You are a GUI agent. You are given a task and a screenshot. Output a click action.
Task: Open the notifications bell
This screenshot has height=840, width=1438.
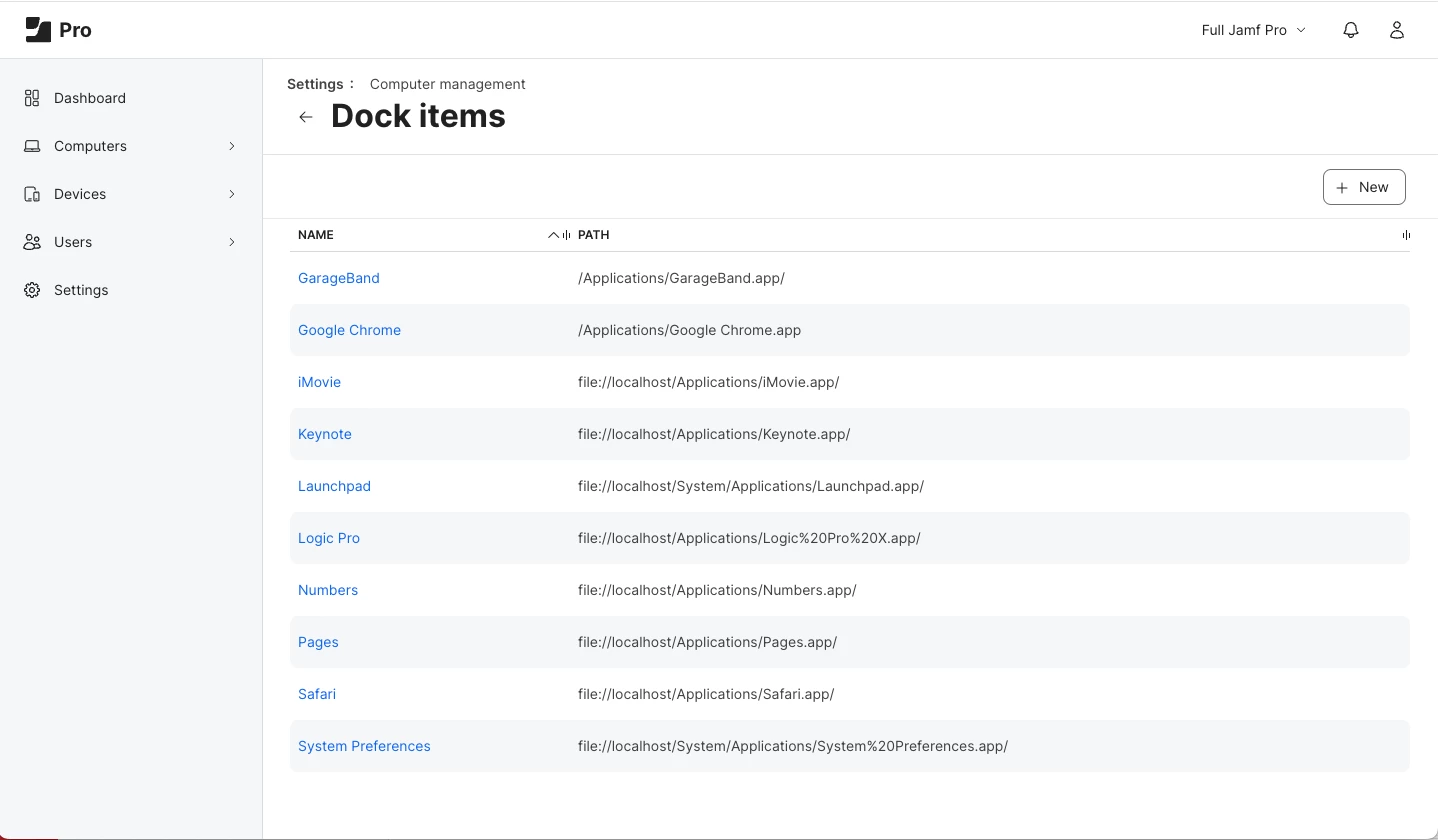pos(1351,30)
